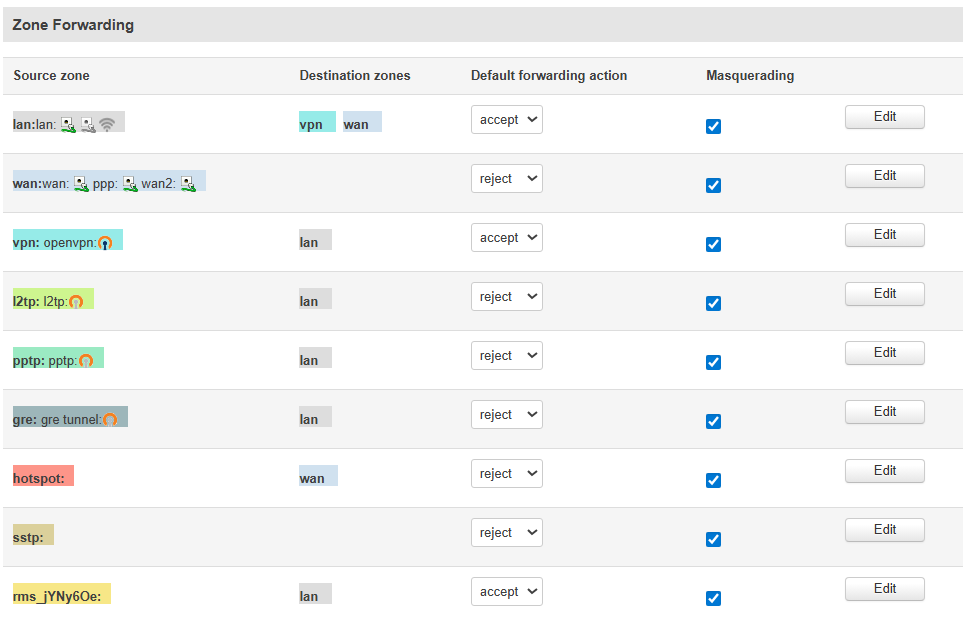971x627 pixels.
Task: Click the 'Destination zones' column header
Action: (x=355, y=76)
